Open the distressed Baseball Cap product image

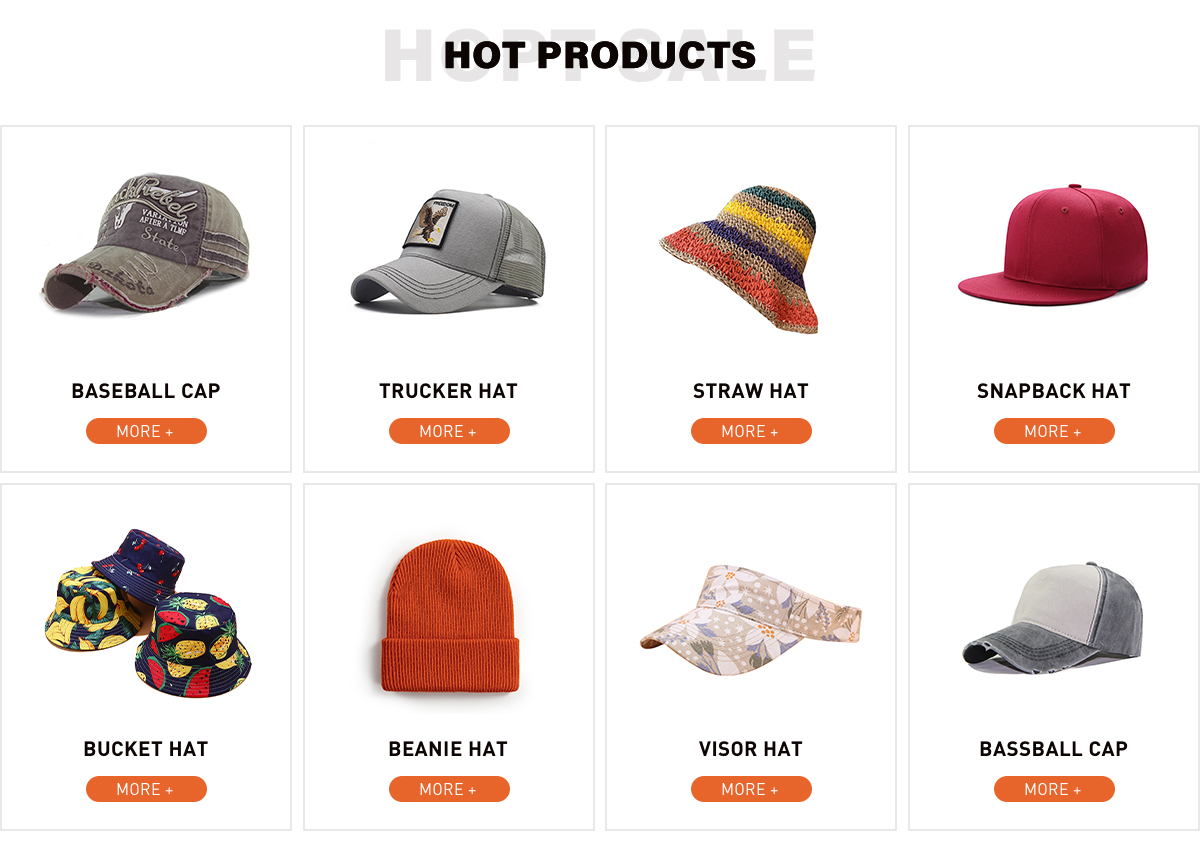[146, 244]
